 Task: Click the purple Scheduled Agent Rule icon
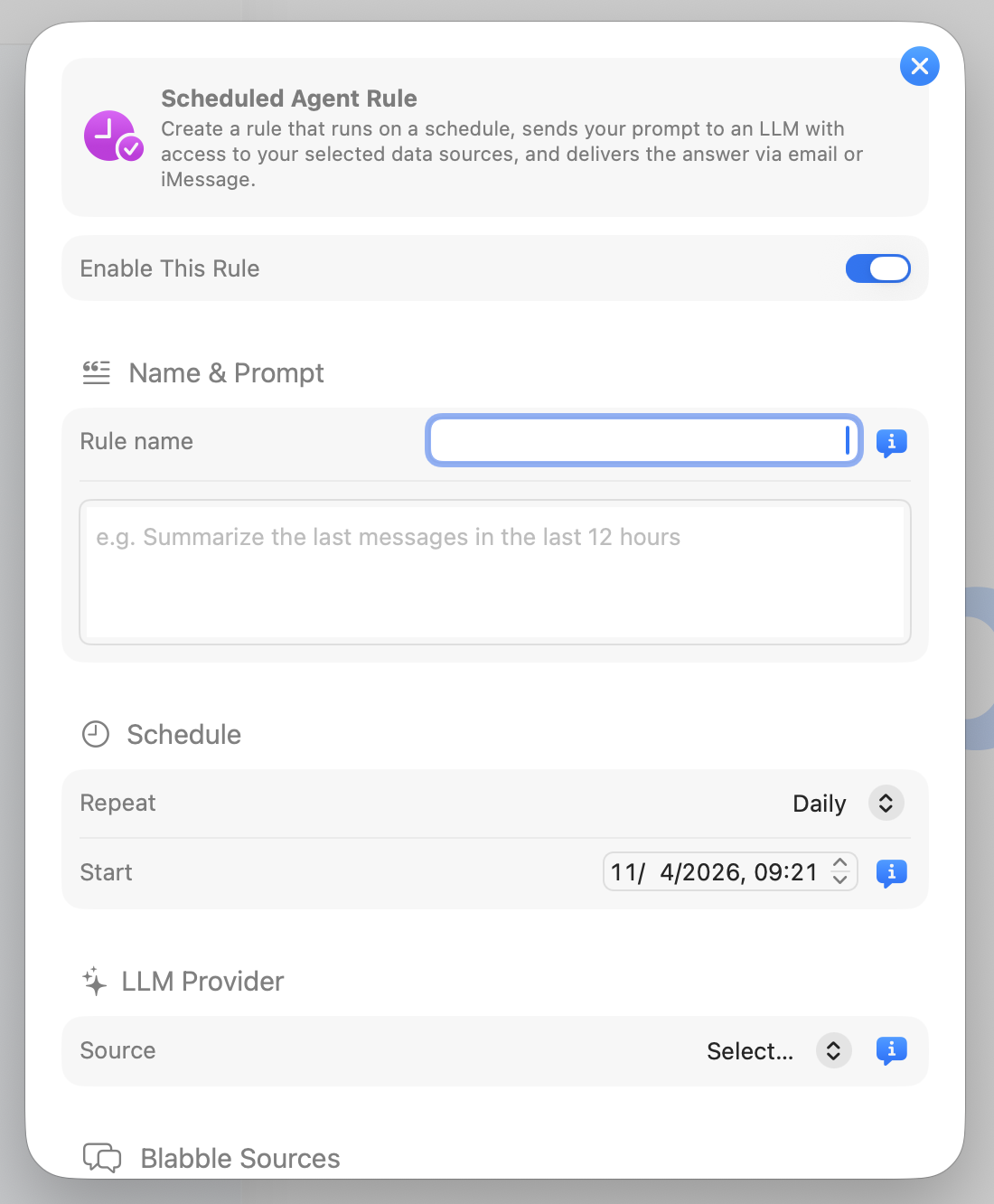tap(112, 136)
